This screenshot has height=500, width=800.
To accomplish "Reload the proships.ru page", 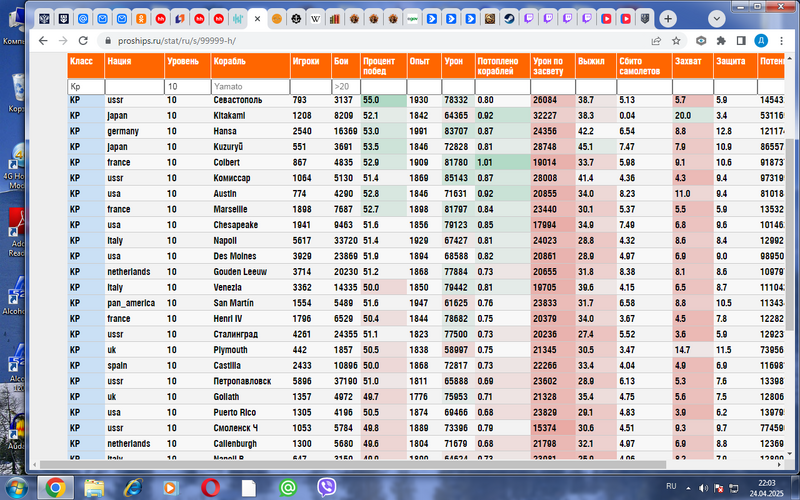I will 83,41.
